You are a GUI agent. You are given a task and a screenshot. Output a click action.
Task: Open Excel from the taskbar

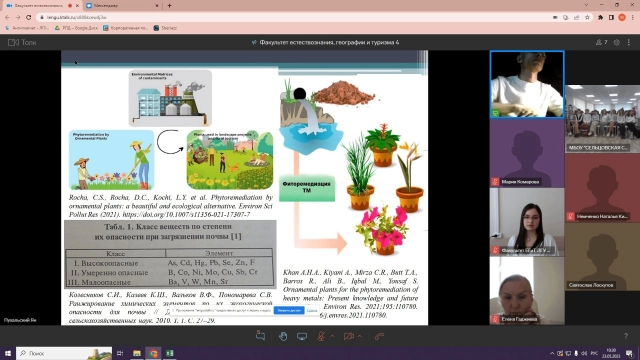(x=170, y=353)
